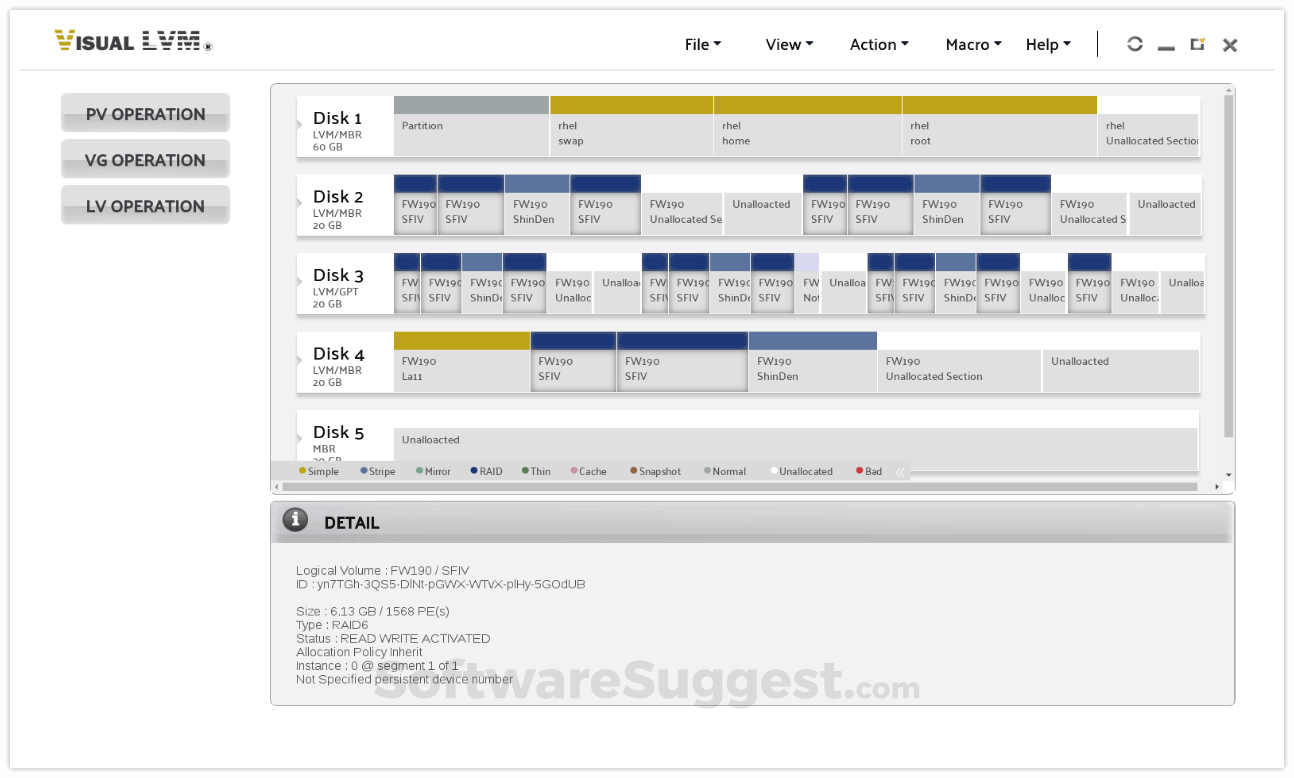Click the Snapshot legend indicator icon
The image size is (1294, 778).
[633, 471]
